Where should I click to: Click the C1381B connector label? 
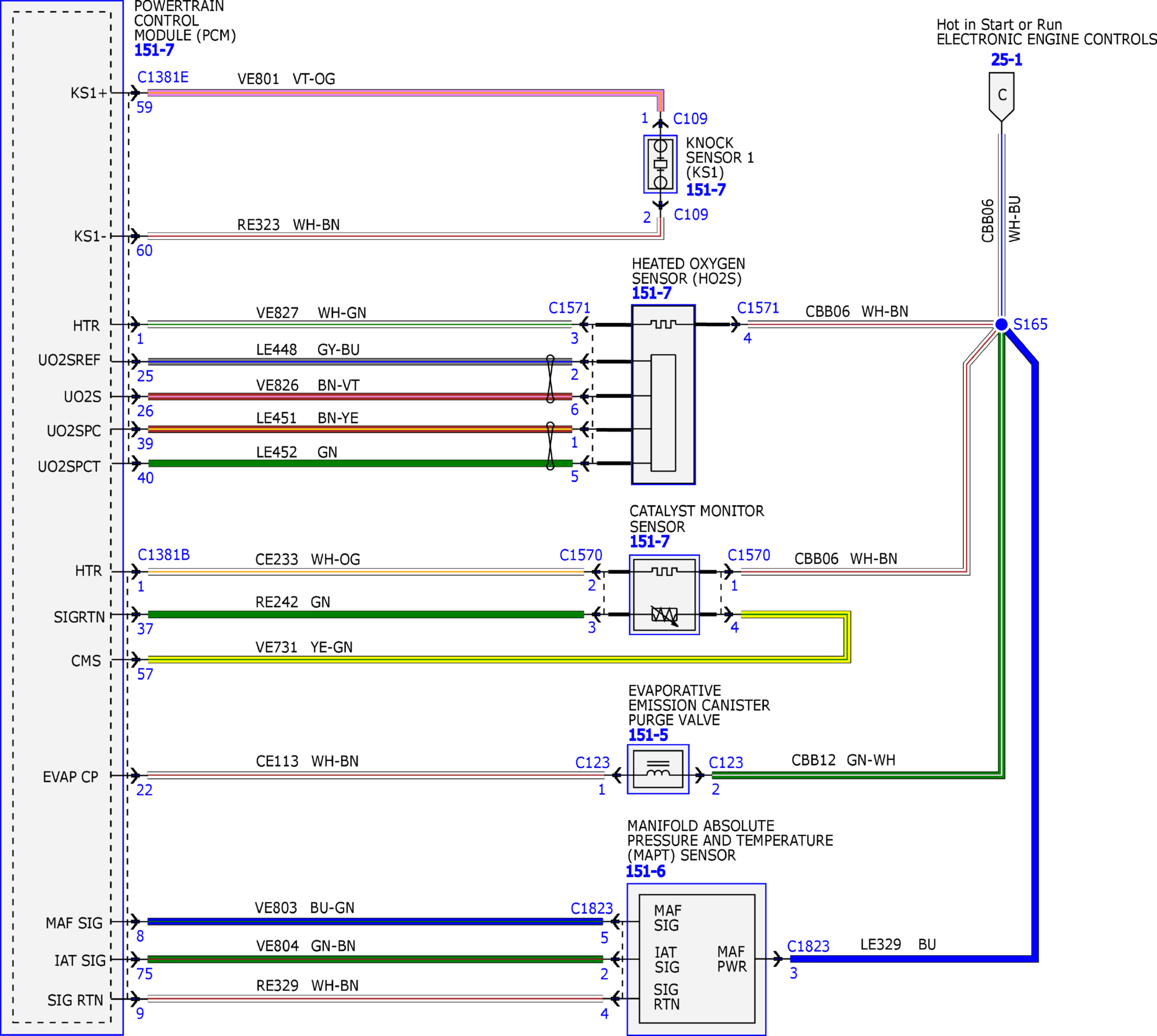pos(164,554)
